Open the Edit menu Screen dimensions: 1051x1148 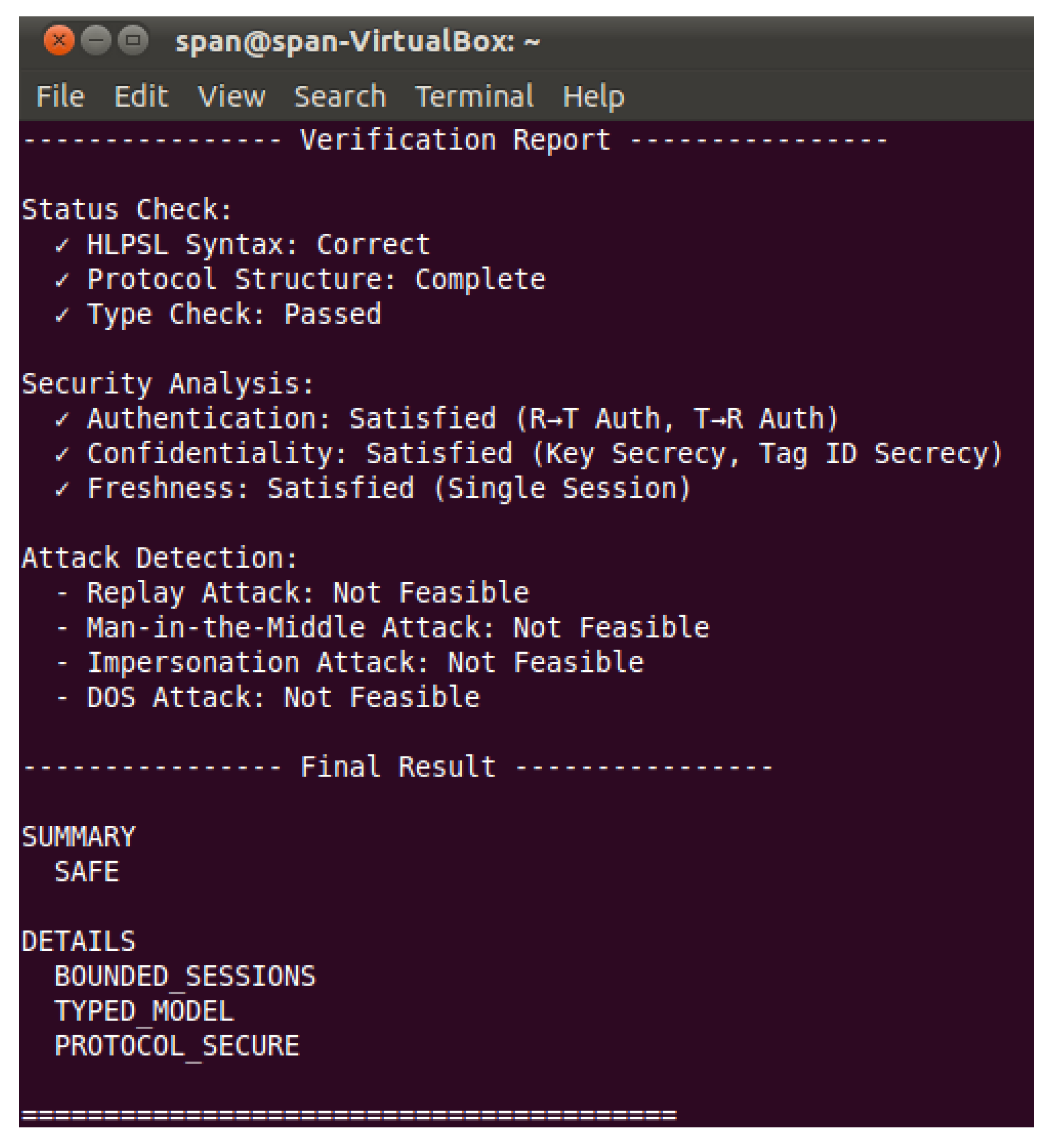[141, 96]
